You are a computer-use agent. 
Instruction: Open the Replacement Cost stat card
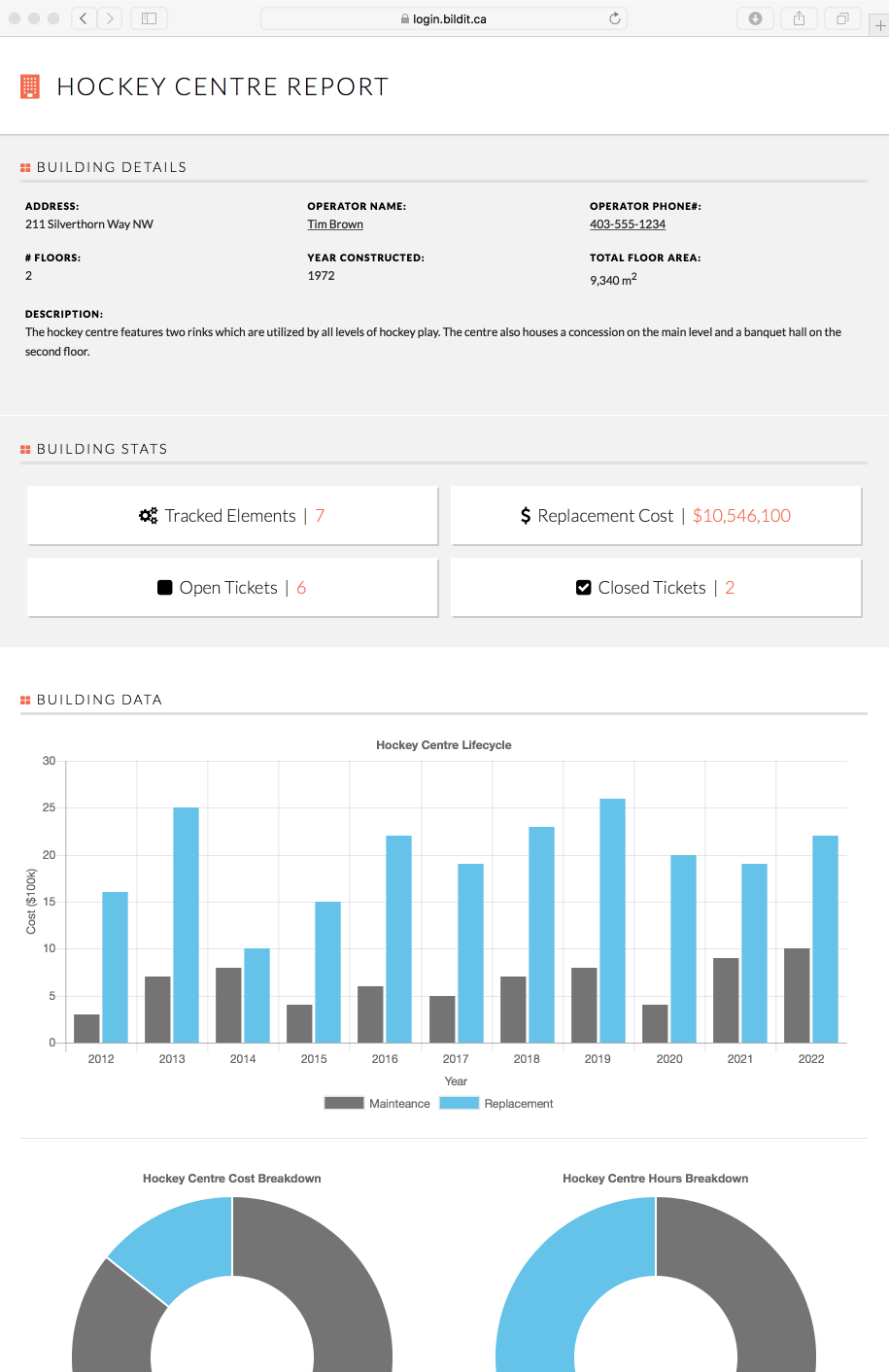pos(657,516)
